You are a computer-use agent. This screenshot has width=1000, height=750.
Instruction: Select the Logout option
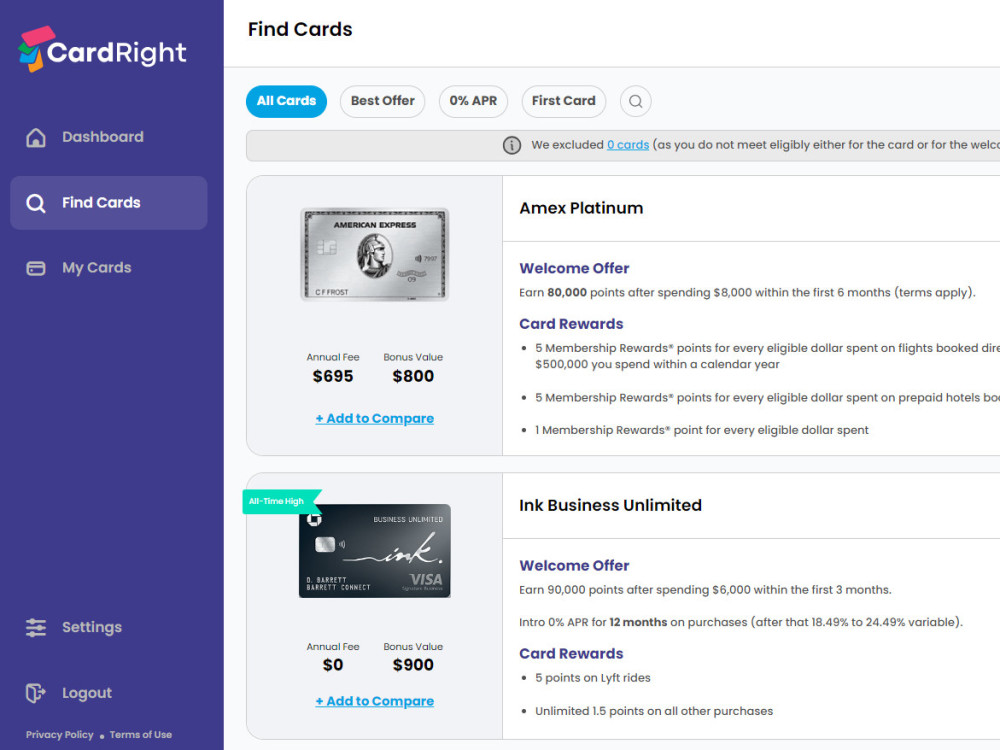click(87, 693)
